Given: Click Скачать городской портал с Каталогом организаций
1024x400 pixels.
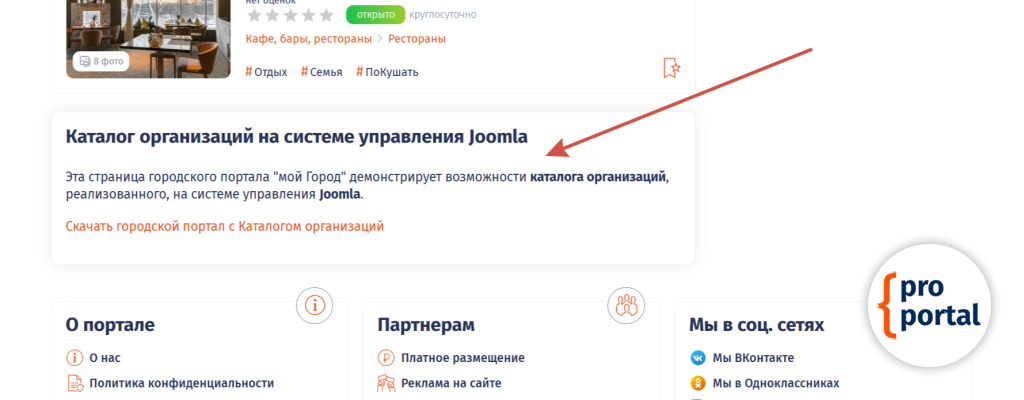Looking at the screenshot, I should point(224,226).
